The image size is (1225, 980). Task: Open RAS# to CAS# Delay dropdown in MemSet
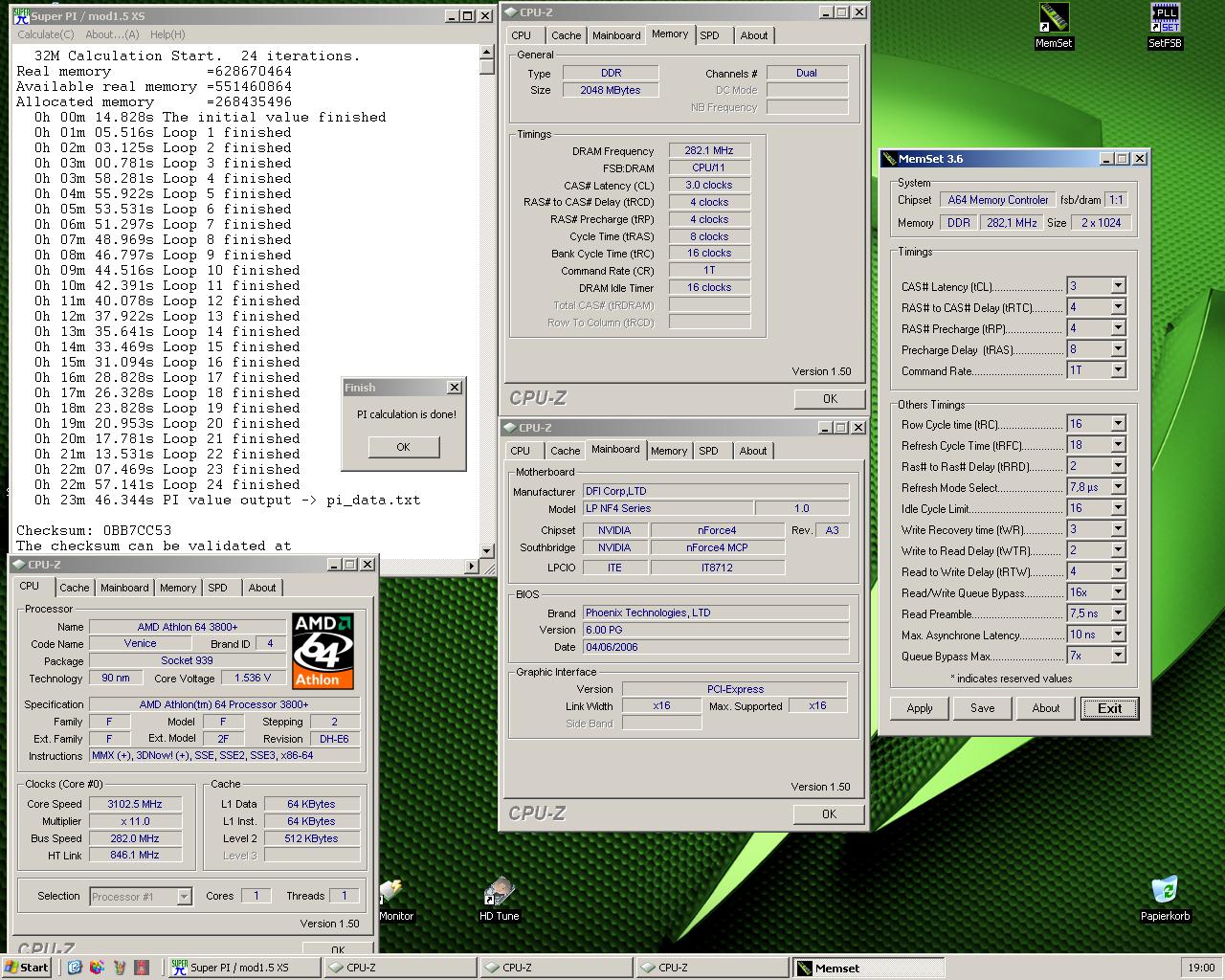(1118, 307)
